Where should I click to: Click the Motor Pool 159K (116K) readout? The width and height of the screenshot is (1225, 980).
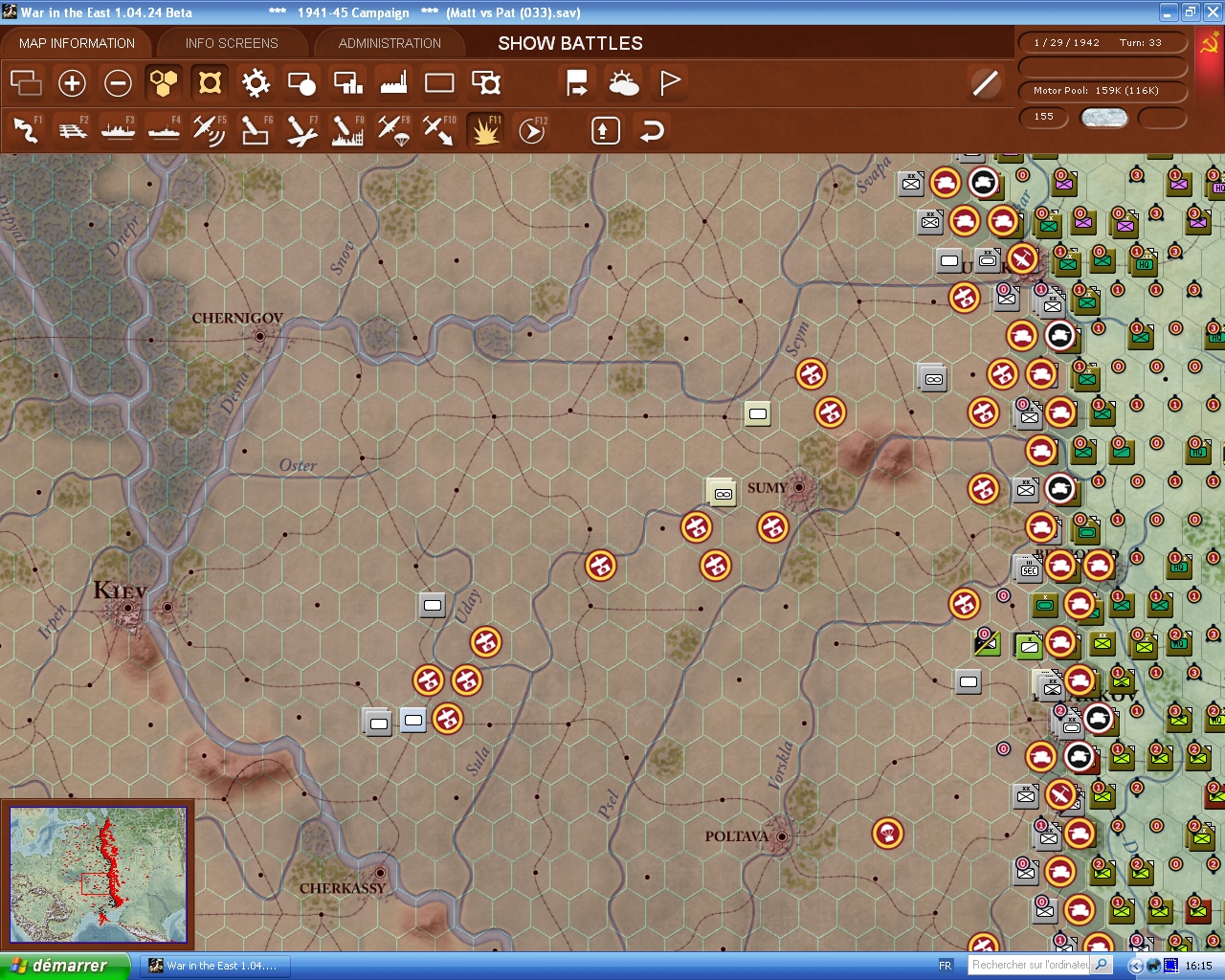pos(1103,91)
